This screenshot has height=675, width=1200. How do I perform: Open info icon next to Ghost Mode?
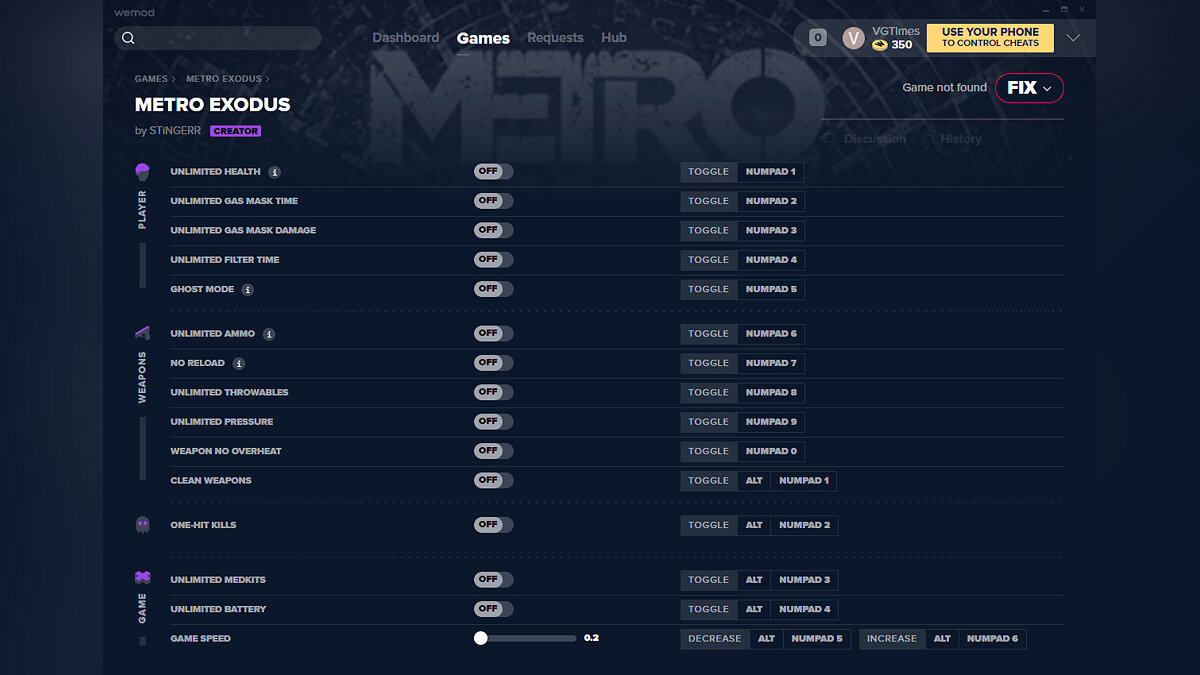pos(248,289)
